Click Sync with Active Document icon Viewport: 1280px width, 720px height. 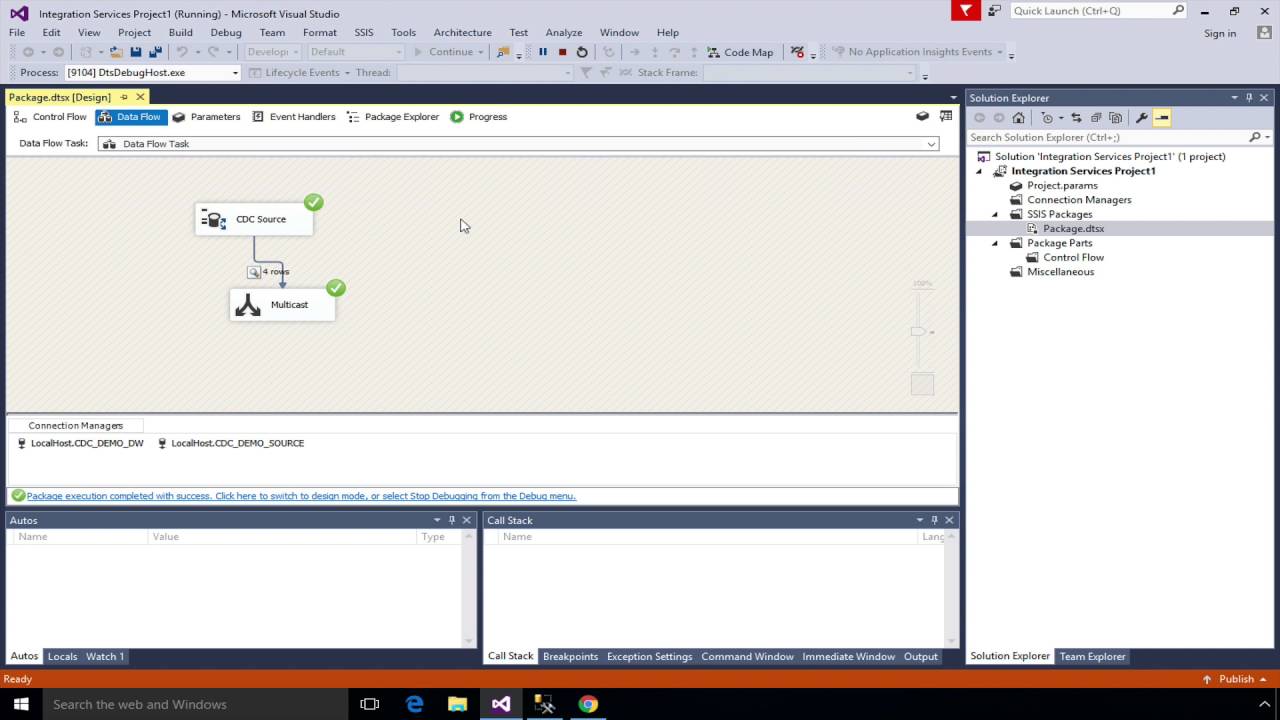point(1076,118)
